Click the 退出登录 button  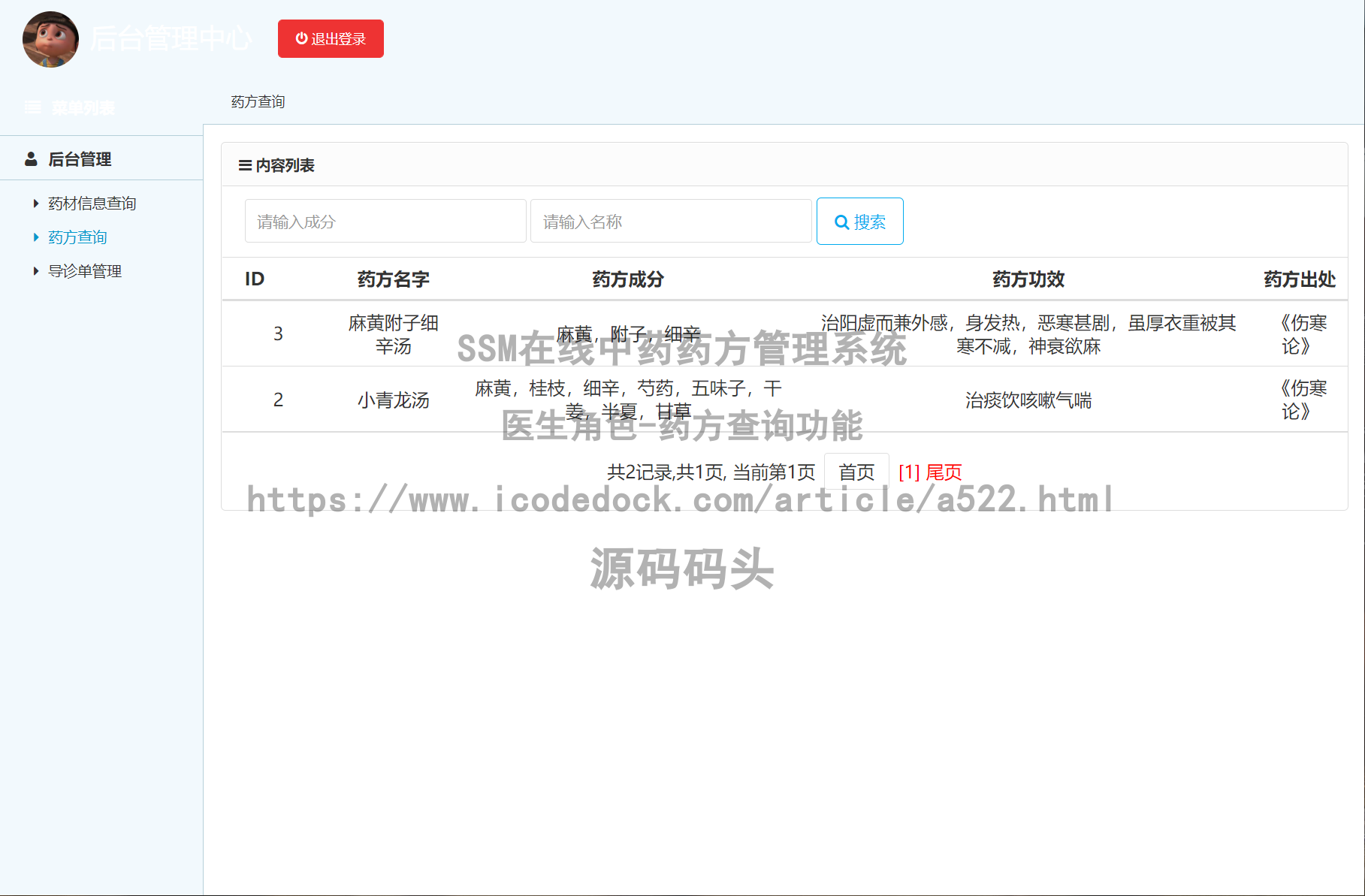pyautogui.click(x=331, y=38)
